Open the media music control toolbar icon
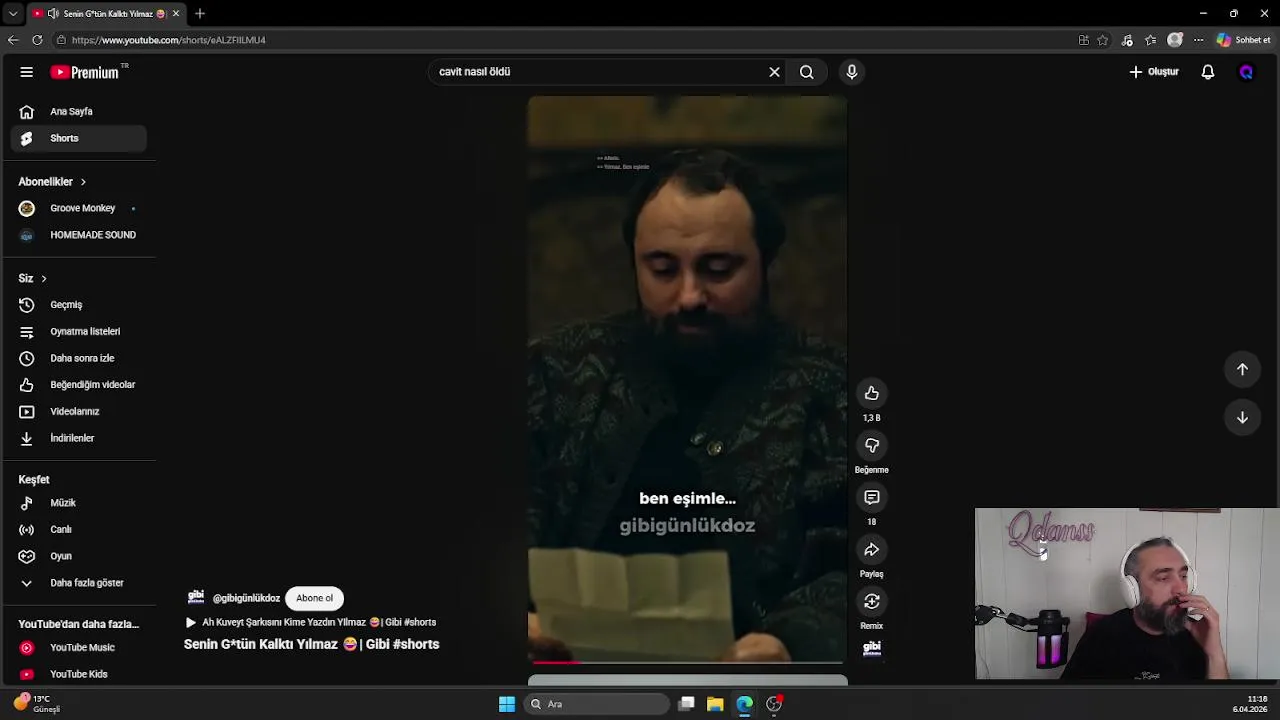Viewport: 1280px width, 720px height. tap(1127, 40)
